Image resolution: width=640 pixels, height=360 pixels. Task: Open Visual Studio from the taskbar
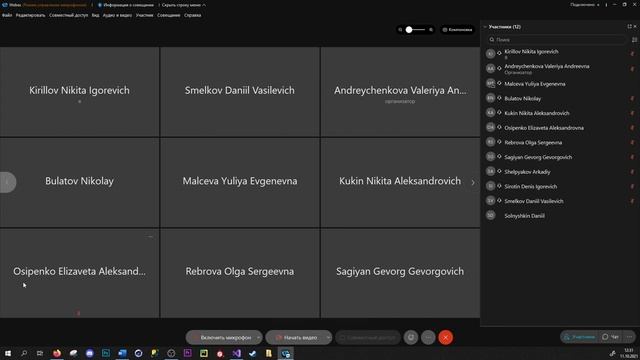click(x=236, y=353)
